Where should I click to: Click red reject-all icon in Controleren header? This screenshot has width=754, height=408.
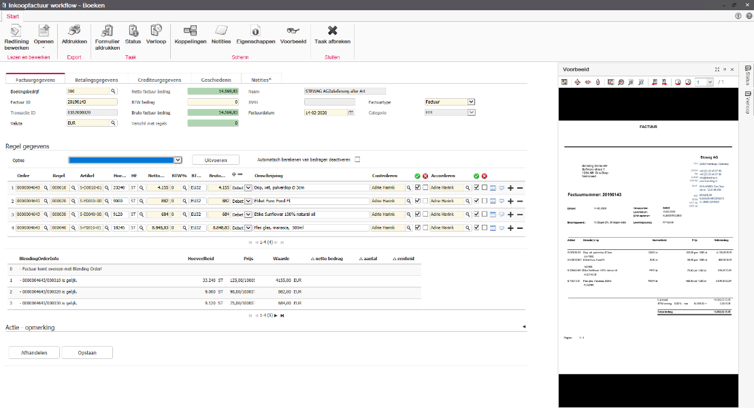pyautogui.click(x=425, y=176)
